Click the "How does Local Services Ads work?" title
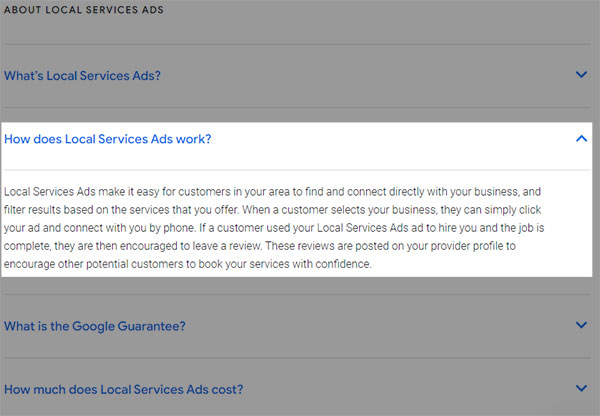This screenshot has width=600, height=416. (x=108, y=139)
